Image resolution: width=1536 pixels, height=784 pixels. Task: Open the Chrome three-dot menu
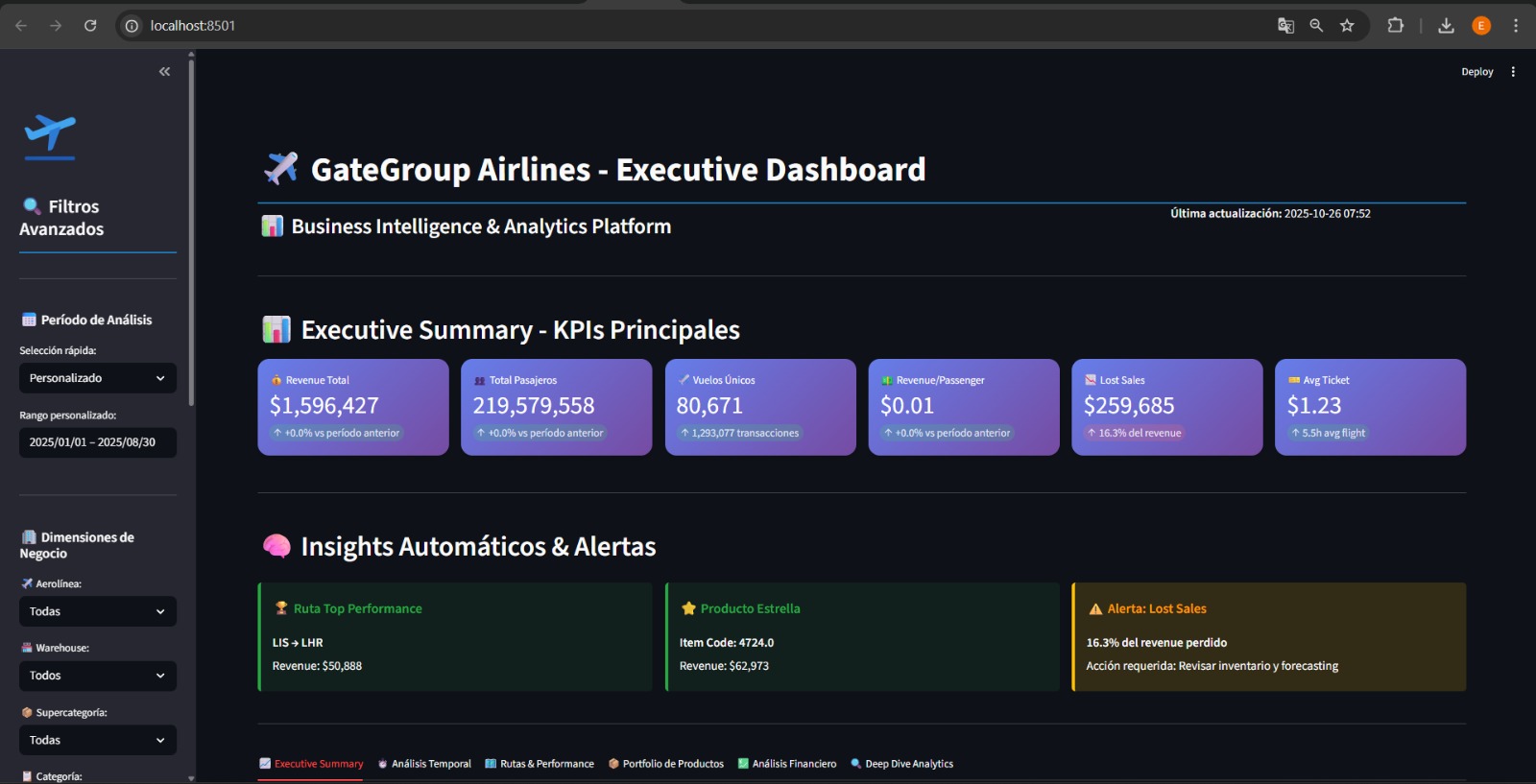[x=1516, y=26]
